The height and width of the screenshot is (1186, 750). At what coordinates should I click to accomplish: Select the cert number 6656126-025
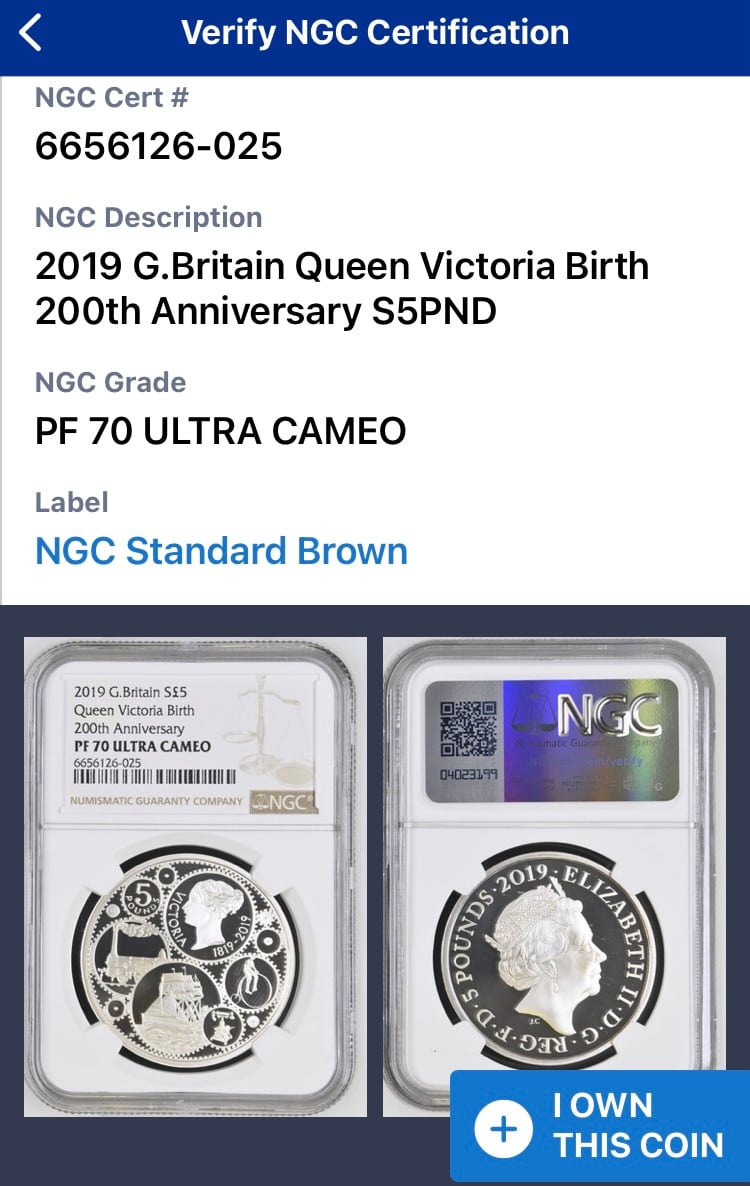(159, 145)
